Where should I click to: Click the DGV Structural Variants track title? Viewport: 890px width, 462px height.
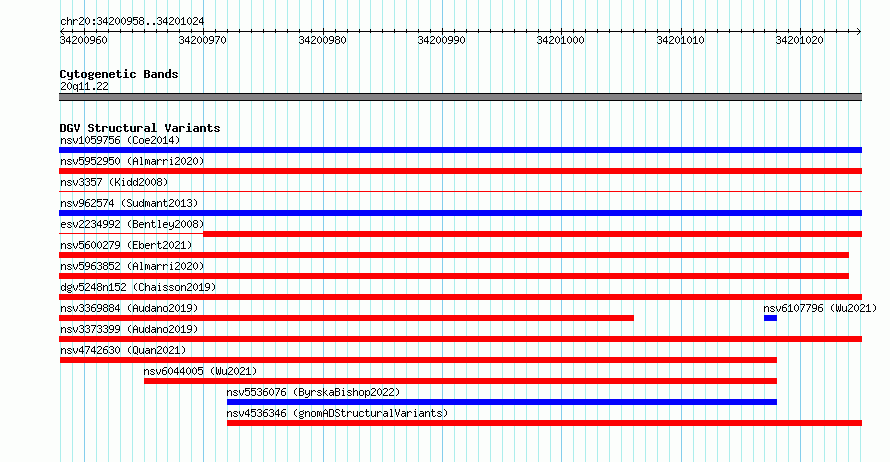(x=140, y=128)
